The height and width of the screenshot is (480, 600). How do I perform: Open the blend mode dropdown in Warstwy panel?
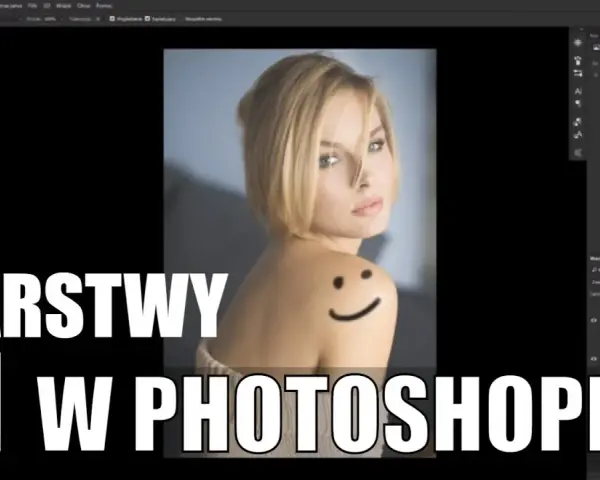click(x=595, y=282)
